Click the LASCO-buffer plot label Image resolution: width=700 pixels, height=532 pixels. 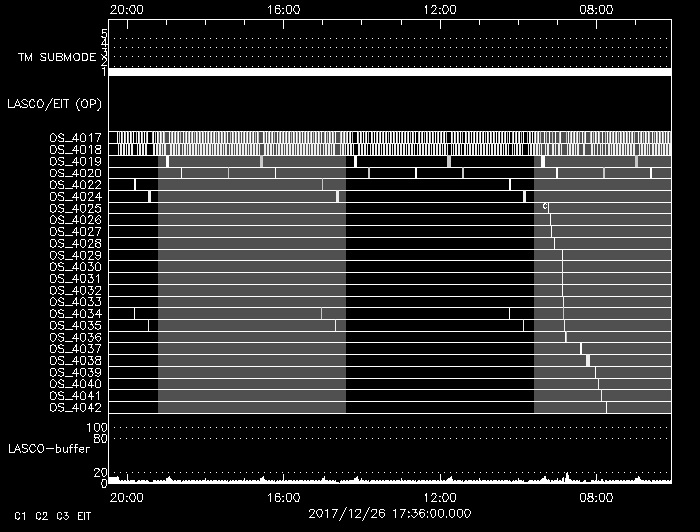click(x=49, y=449)
